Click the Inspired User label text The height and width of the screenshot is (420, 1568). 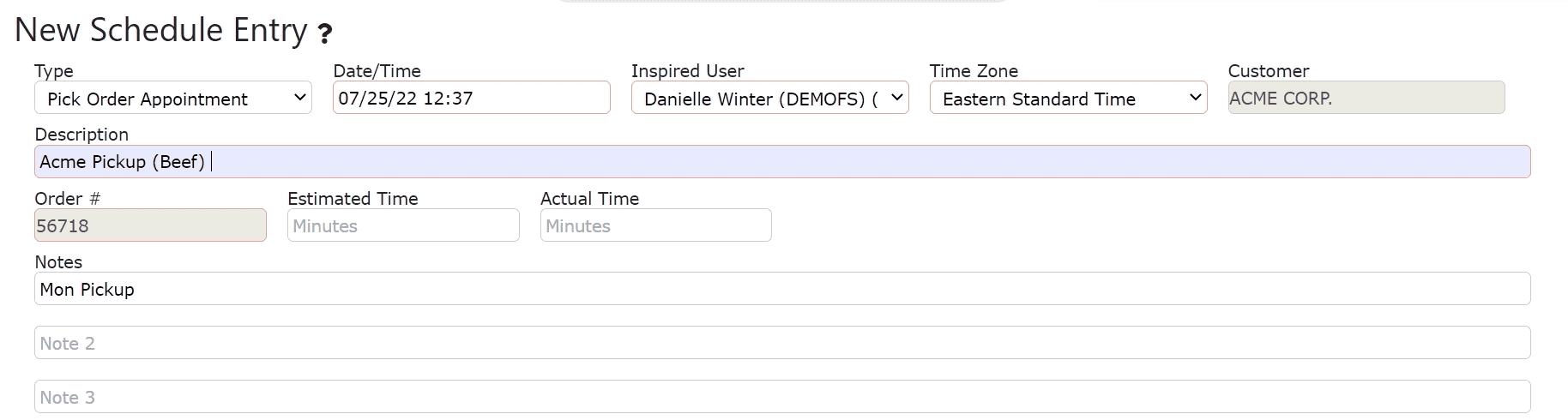(688, 71)
